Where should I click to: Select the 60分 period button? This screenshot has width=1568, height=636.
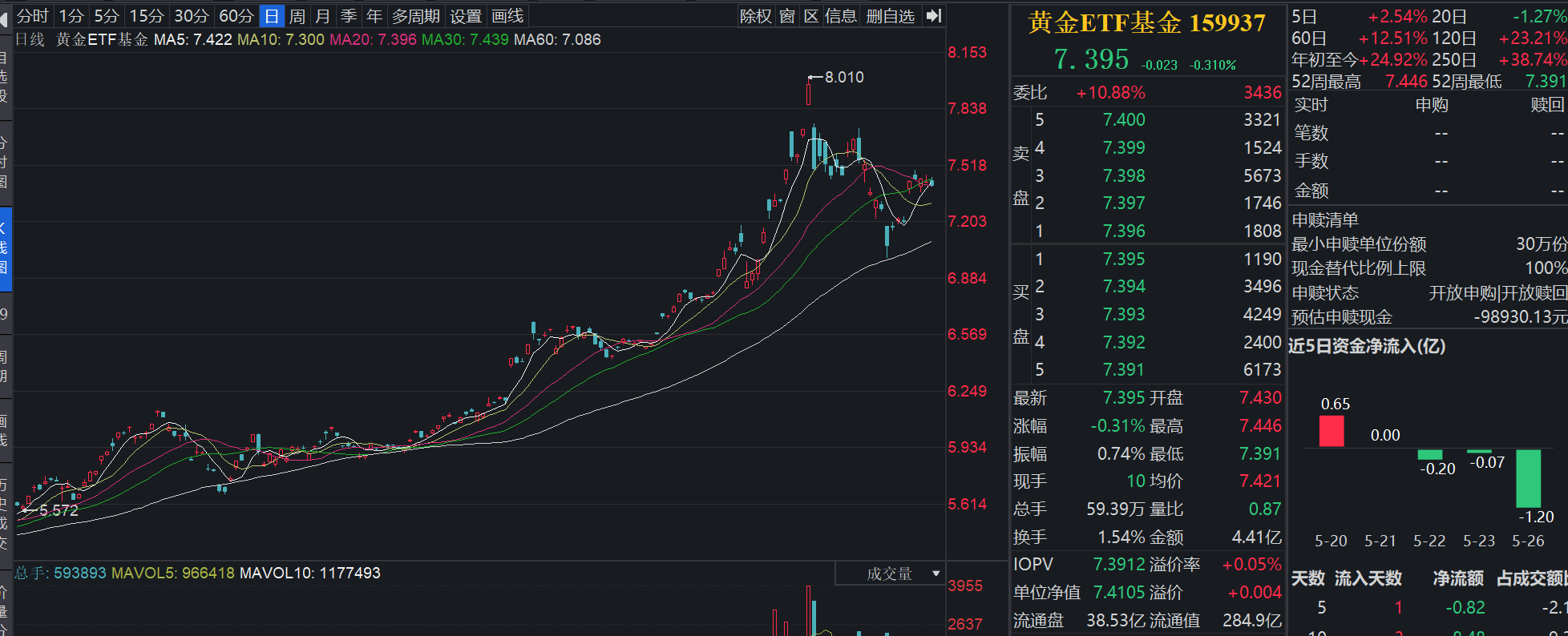[x=236, y=16]
